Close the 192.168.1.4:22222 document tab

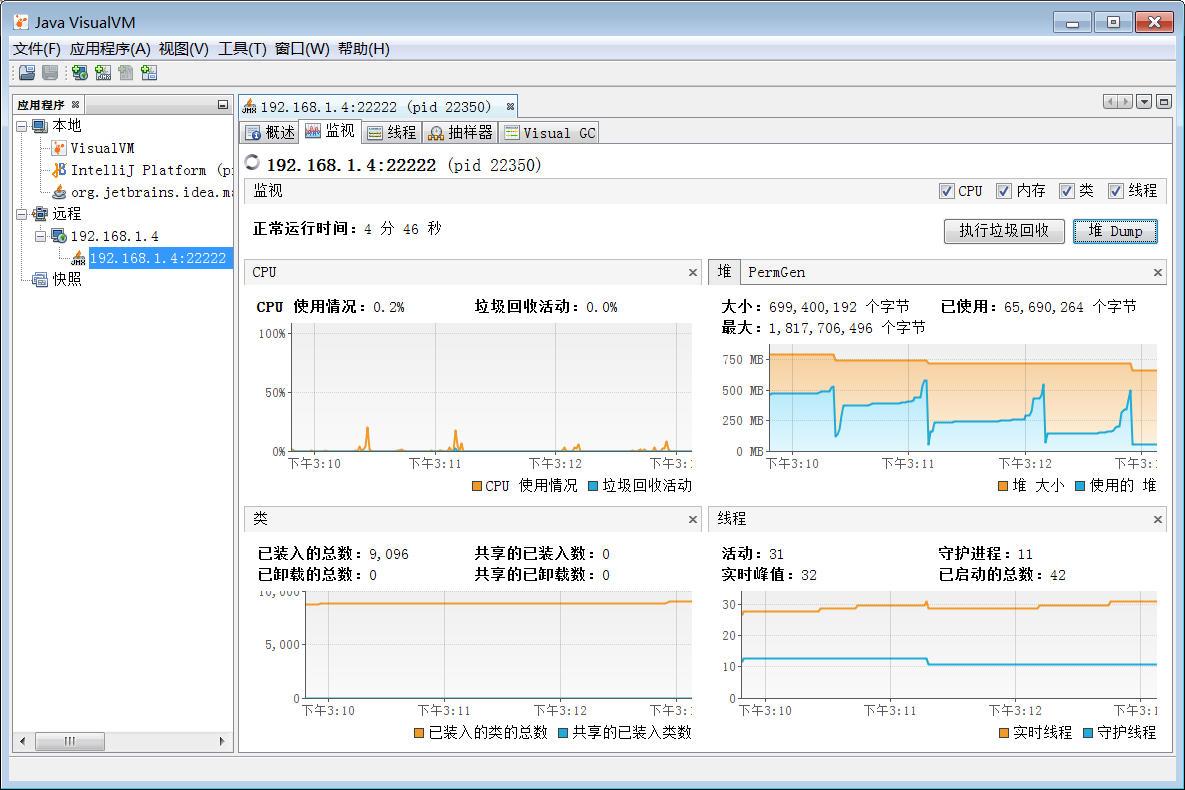510,107
